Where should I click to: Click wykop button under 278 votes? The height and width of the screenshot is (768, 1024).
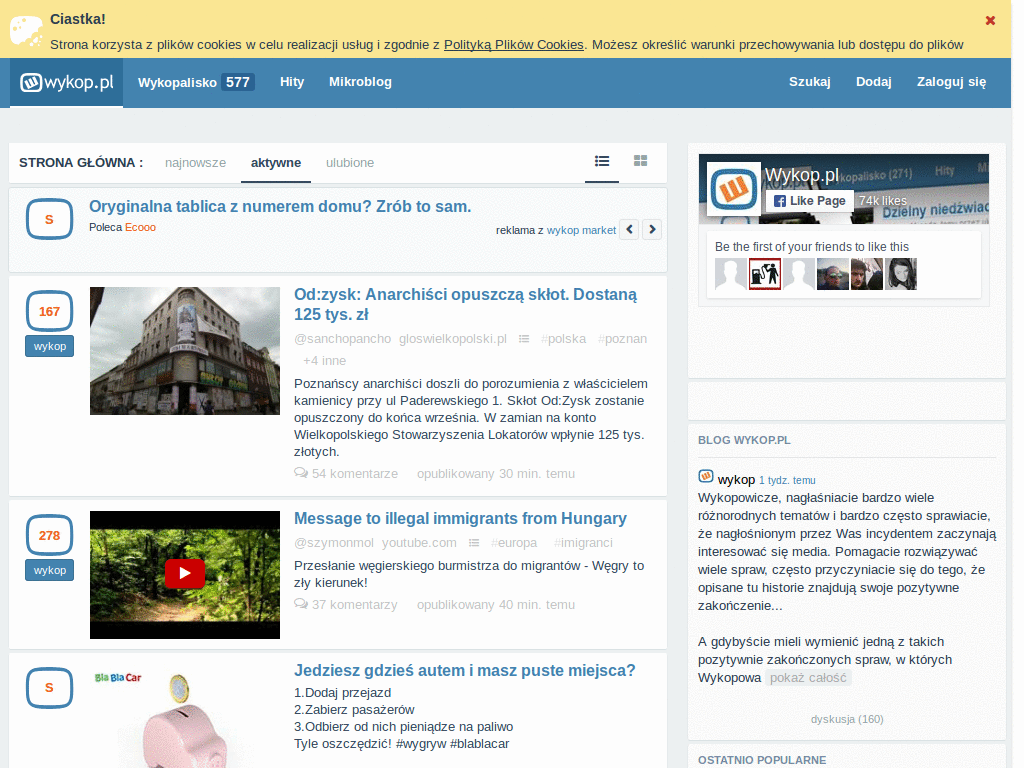pyautogui.click(x=50, y=570)
